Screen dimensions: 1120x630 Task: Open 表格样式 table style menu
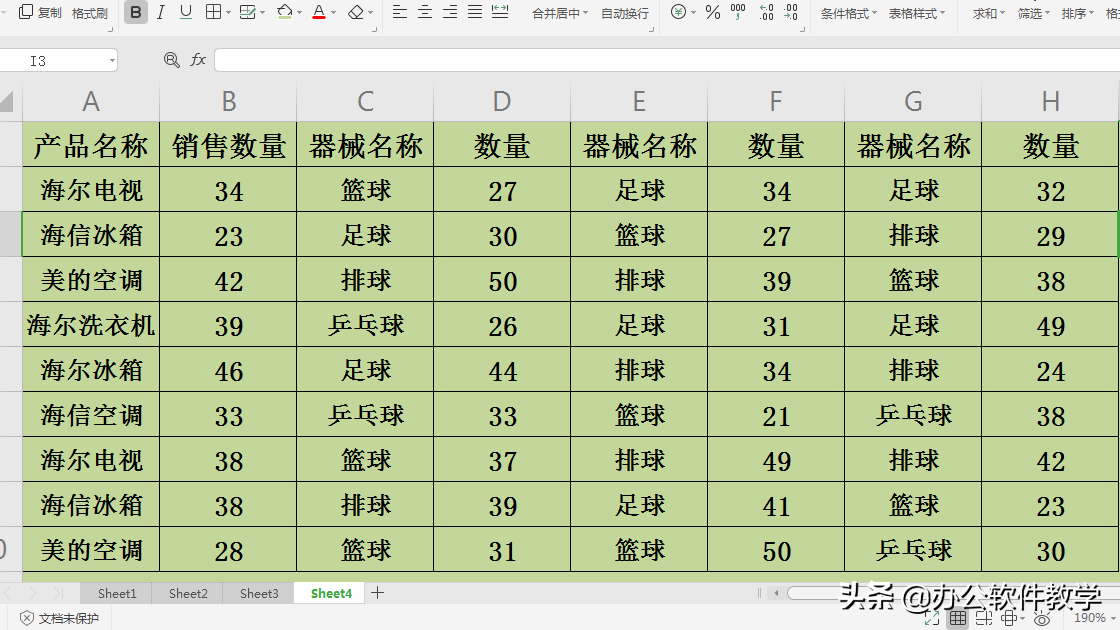point(916,13)
